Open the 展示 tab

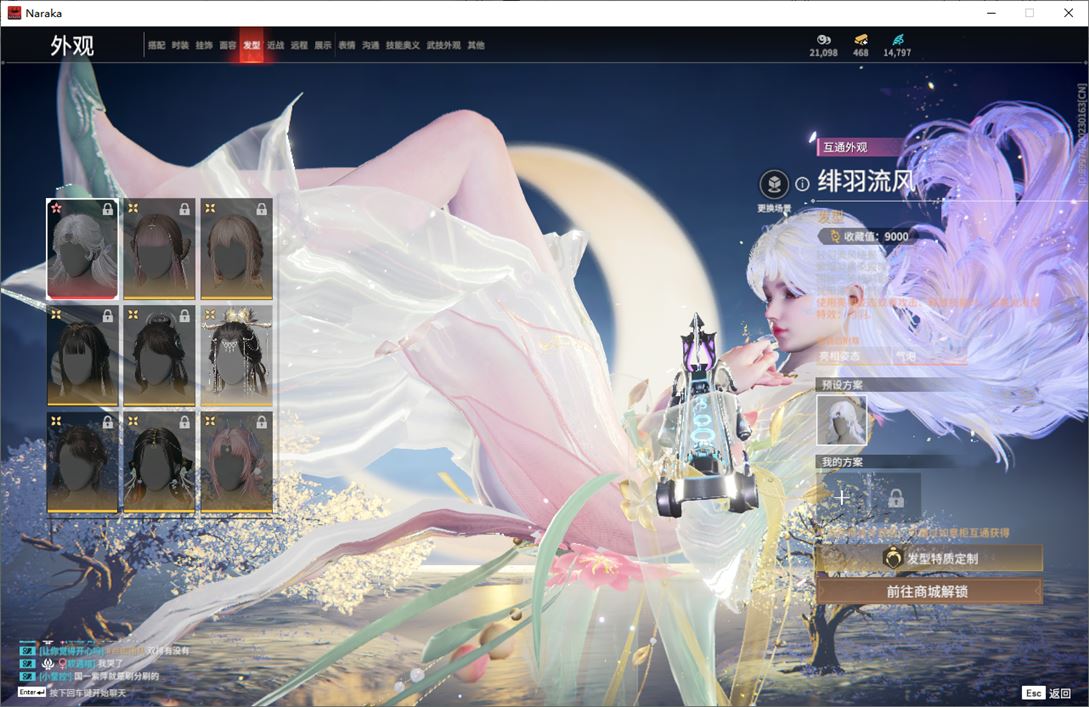323,45
